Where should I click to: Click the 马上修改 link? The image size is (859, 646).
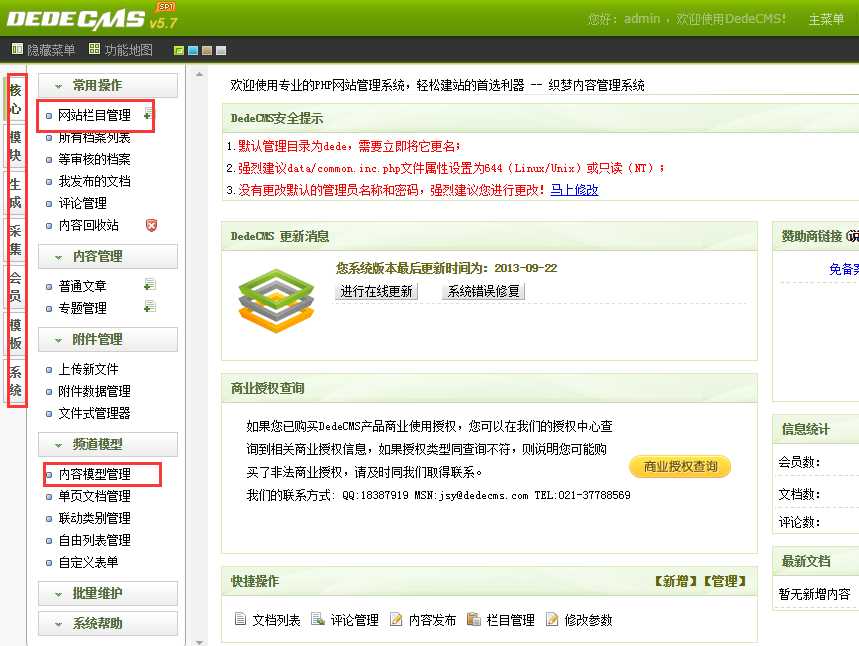coord(574,190)
